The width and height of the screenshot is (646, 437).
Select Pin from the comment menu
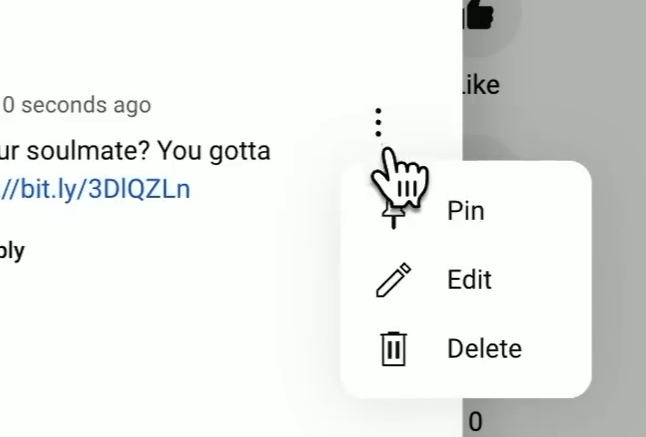pos(466,211)
